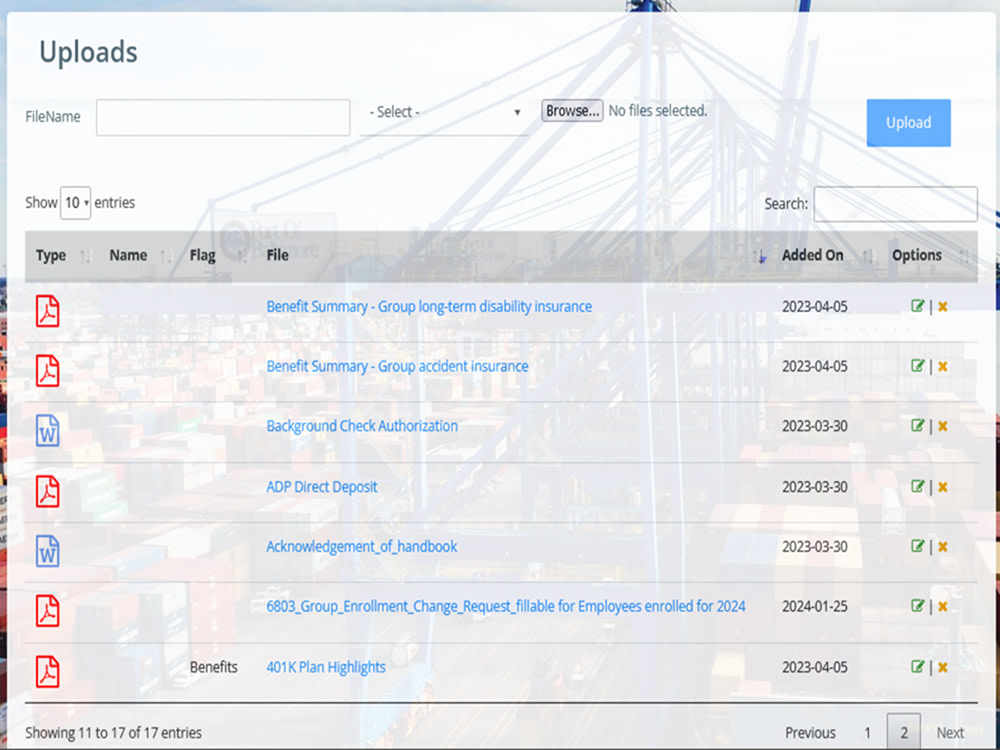Go to the Previous page
Screen dimensions: 1000x750
(x=810, y=733)
